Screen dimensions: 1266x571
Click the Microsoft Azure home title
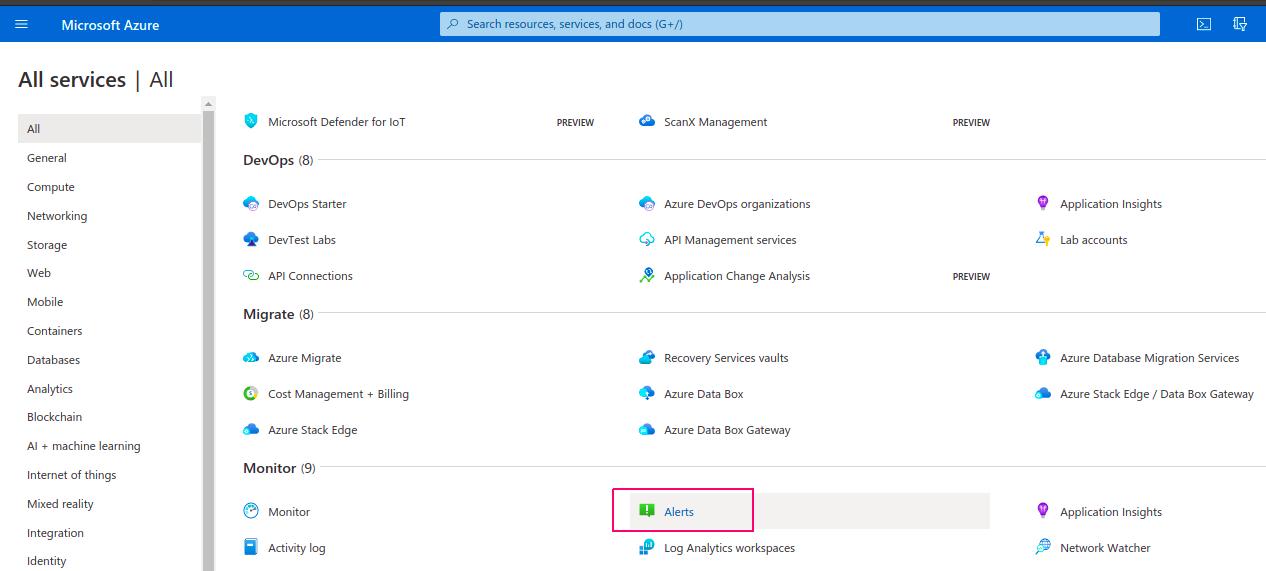(x=110, y=25)
